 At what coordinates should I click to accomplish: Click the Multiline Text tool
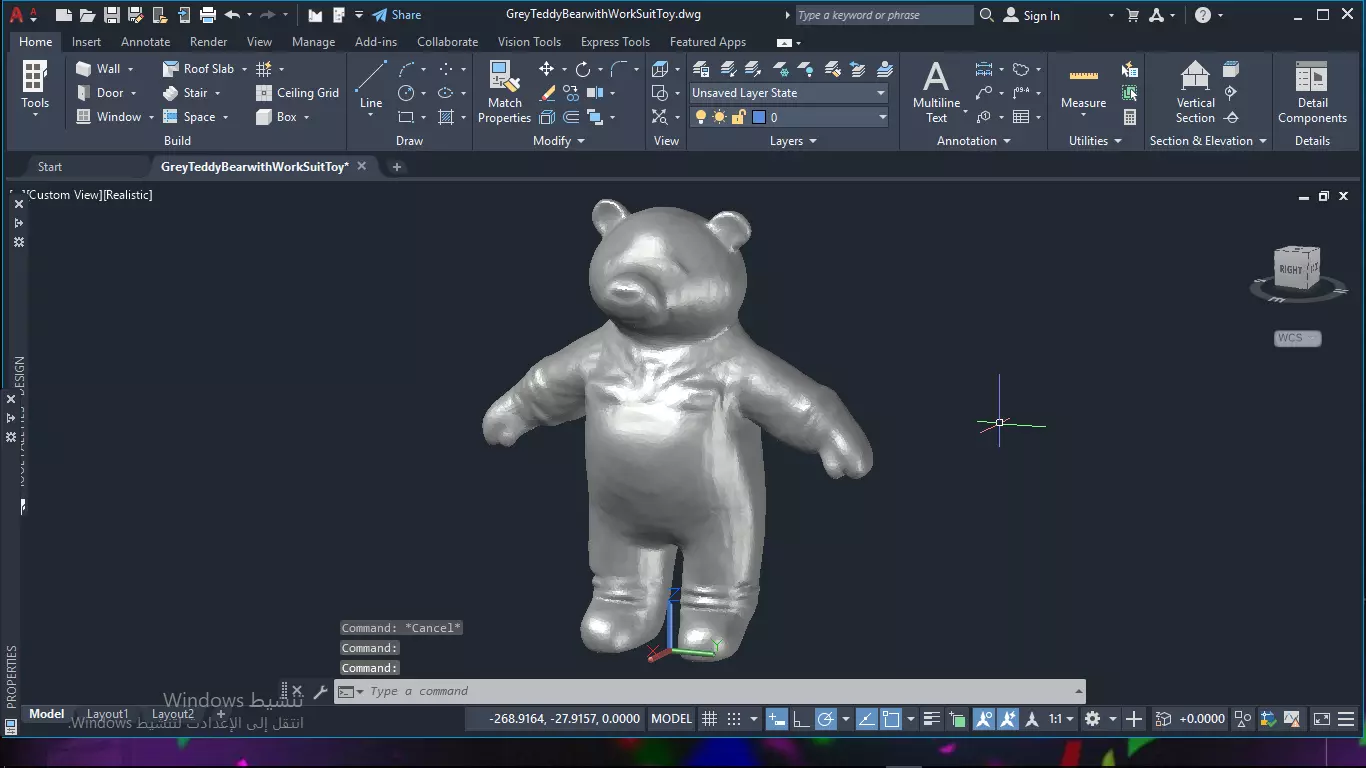(x=936, y=92)
